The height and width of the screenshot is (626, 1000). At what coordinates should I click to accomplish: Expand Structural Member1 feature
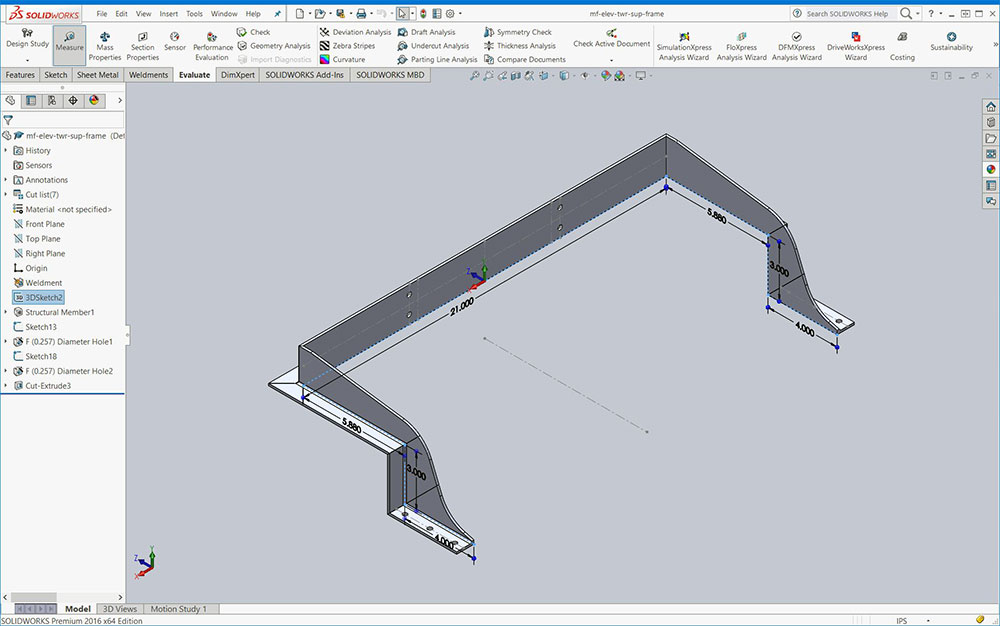[x=6, y=312]
